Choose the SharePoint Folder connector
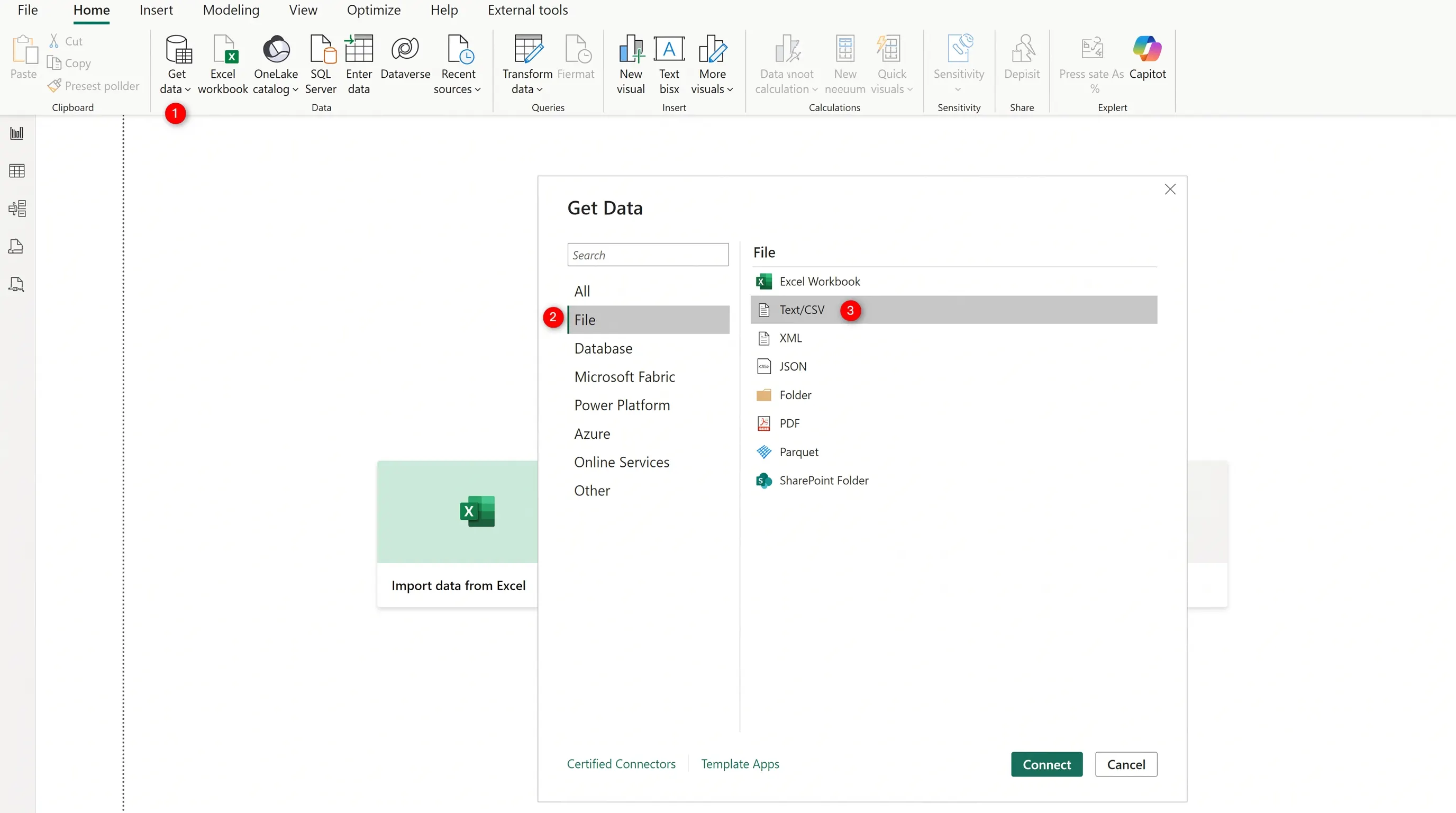 click(953, 481)
